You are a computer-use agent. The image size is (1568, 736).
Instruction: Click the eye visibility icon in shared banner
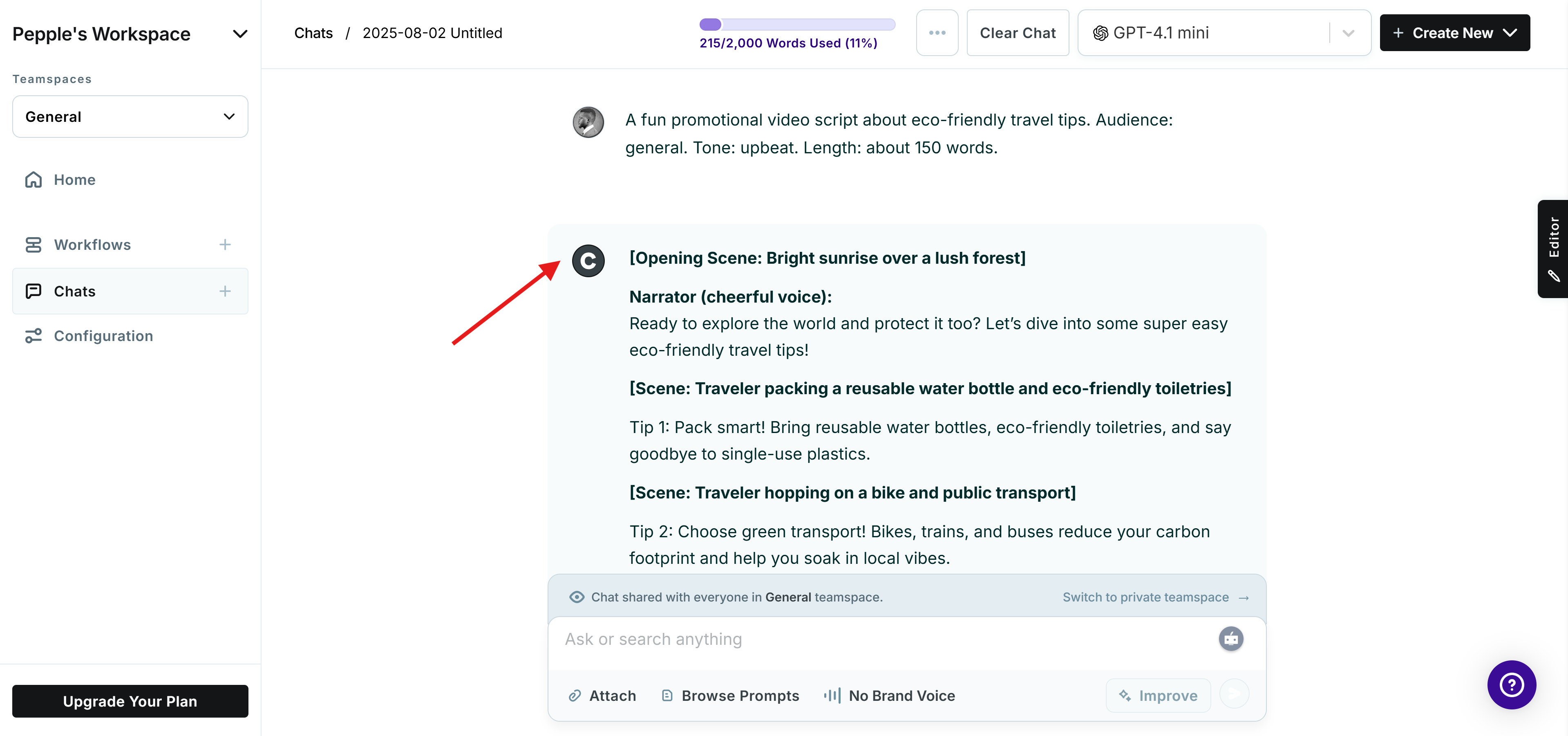[x=577, y=597]
